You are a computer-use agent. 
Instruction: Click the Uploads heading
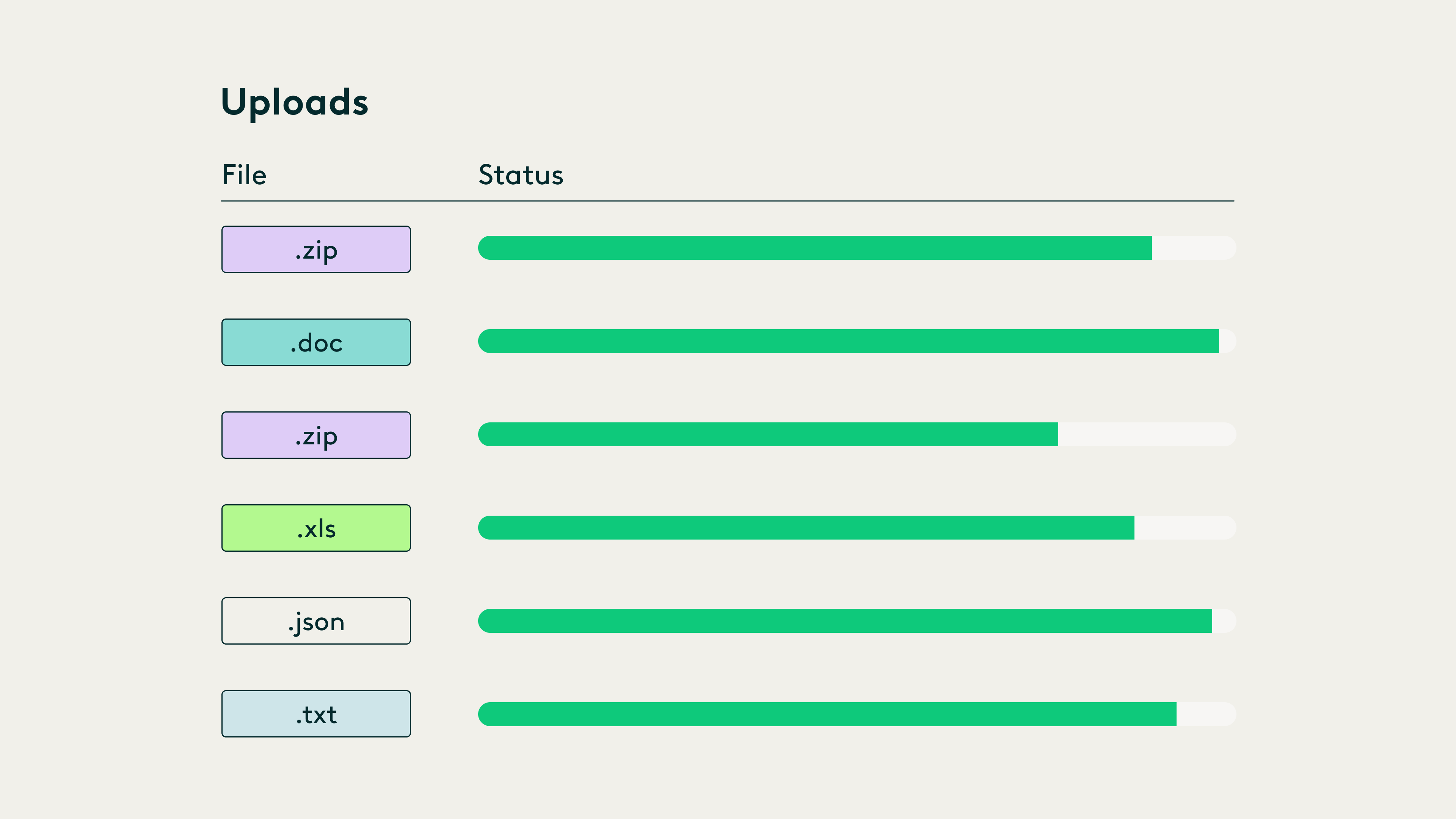coord(294,102)
